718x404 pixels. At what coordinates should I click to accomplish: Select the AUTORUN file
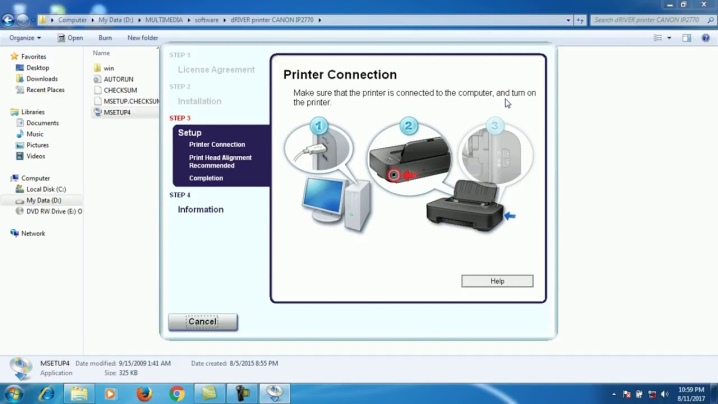(118, 79)
